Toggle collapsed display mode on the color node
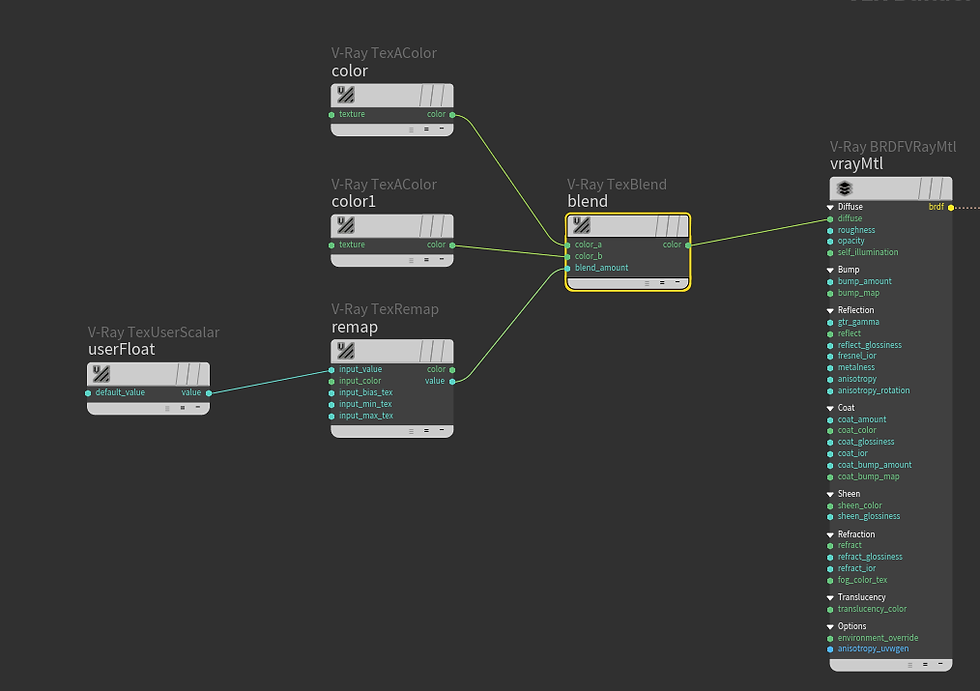Viewport: 980px width, 691px height. coord(441,128)
